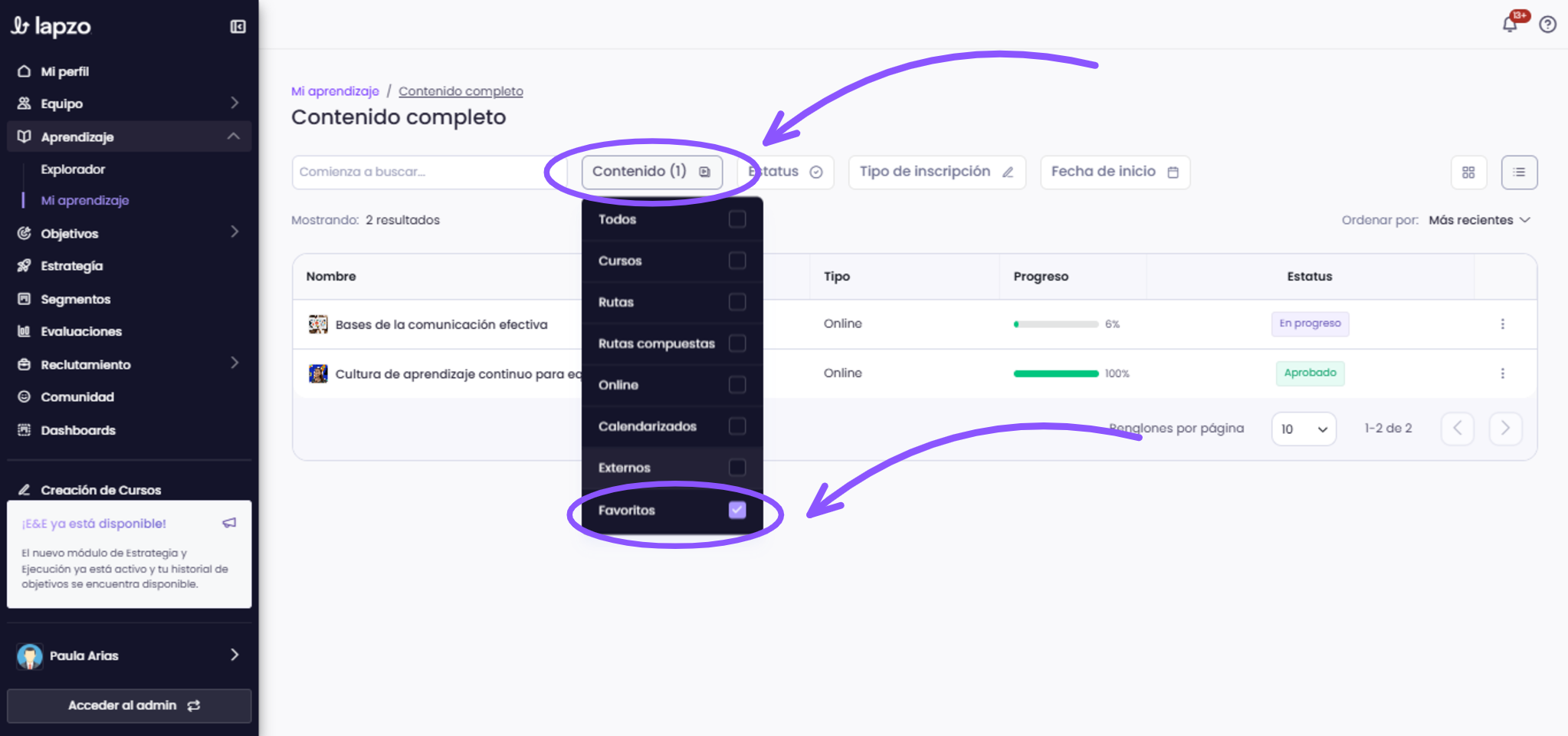Follow Mi aprendizaje breadcrumb link

335,91
